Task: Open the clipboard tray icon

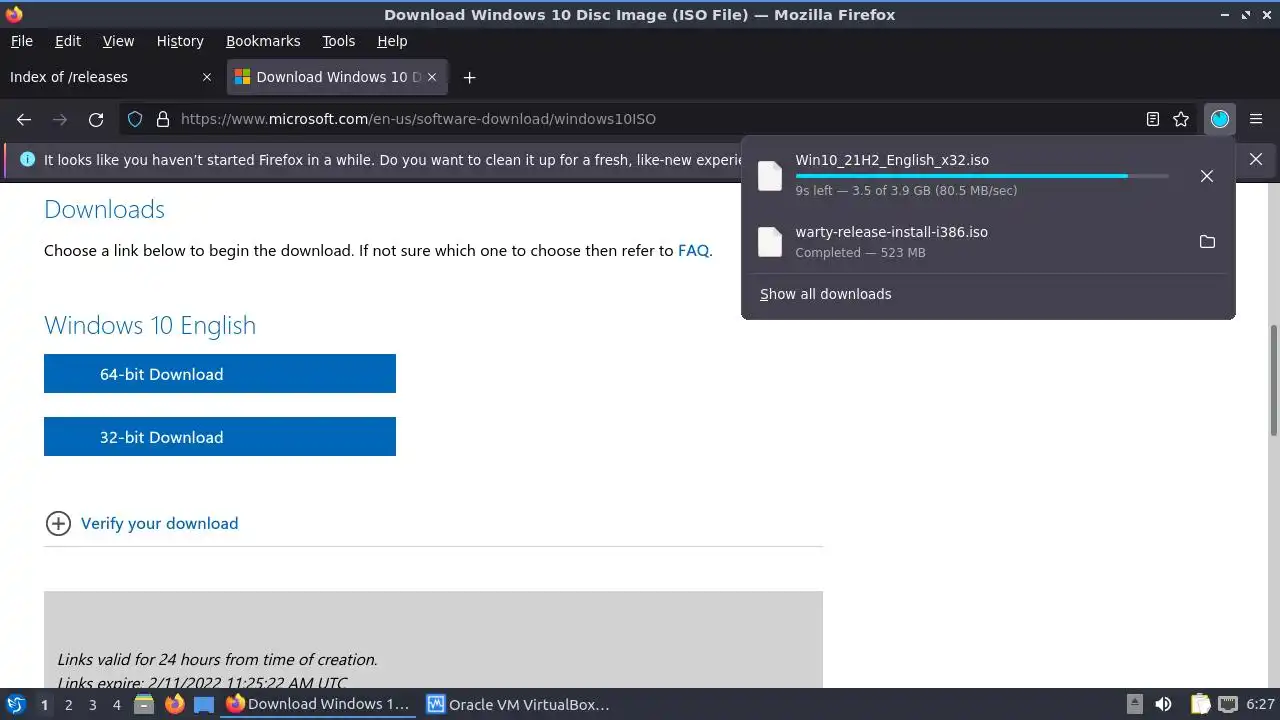Action: pos(1200,704)
